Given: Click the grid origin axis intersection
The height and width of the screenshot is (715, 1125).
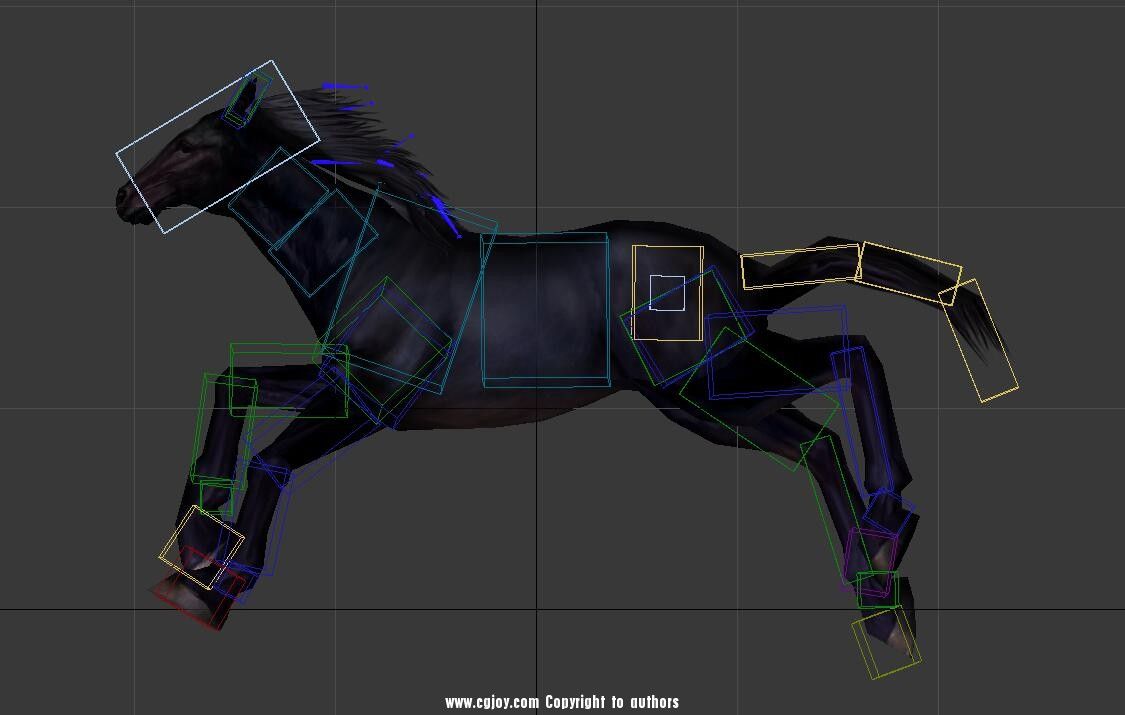Looking at the screenshot, I should [x=537, y=608].
